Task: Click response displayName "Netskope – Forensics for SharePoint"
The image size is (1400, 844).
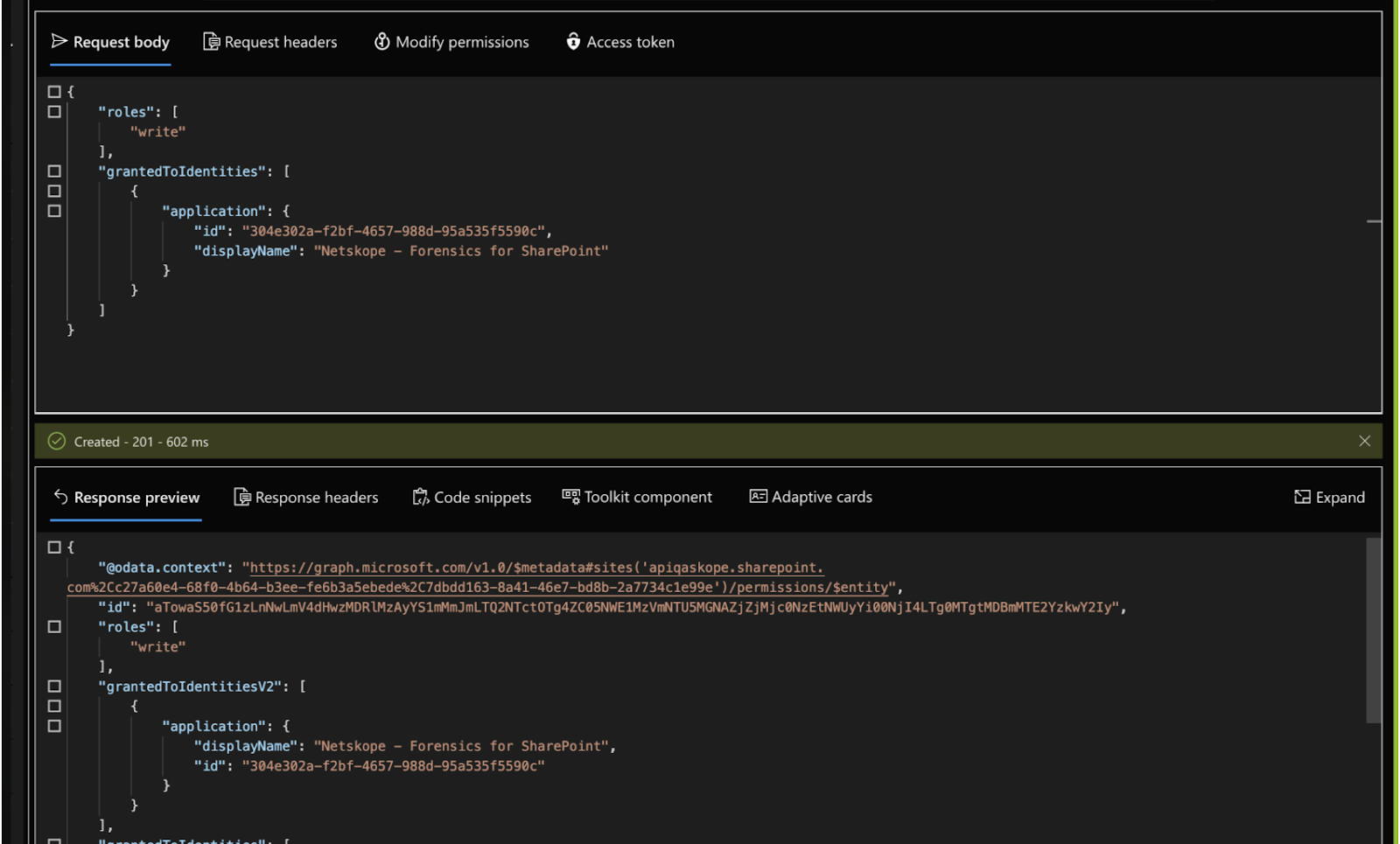Action: click(x=461, y=747)
